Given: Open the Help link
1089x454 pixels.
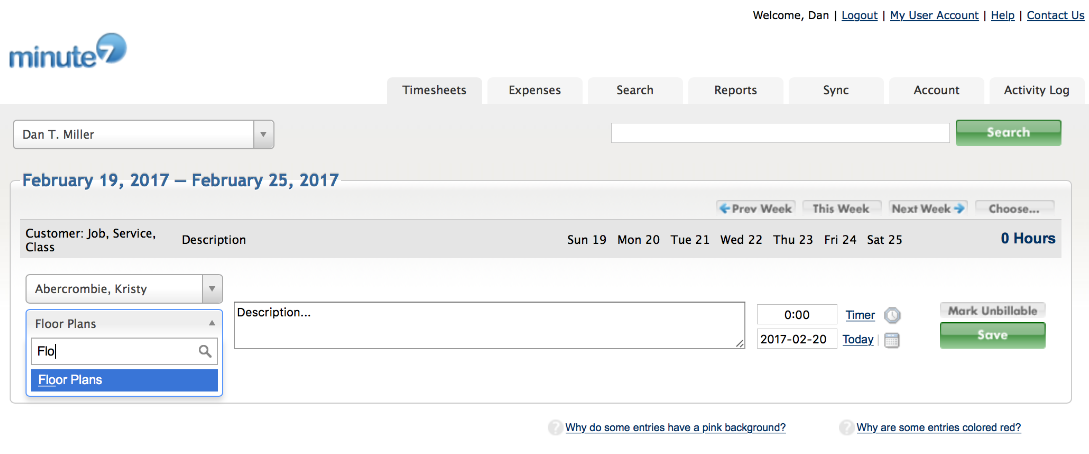Looking at the screenshot, I should pos(1003,15).
